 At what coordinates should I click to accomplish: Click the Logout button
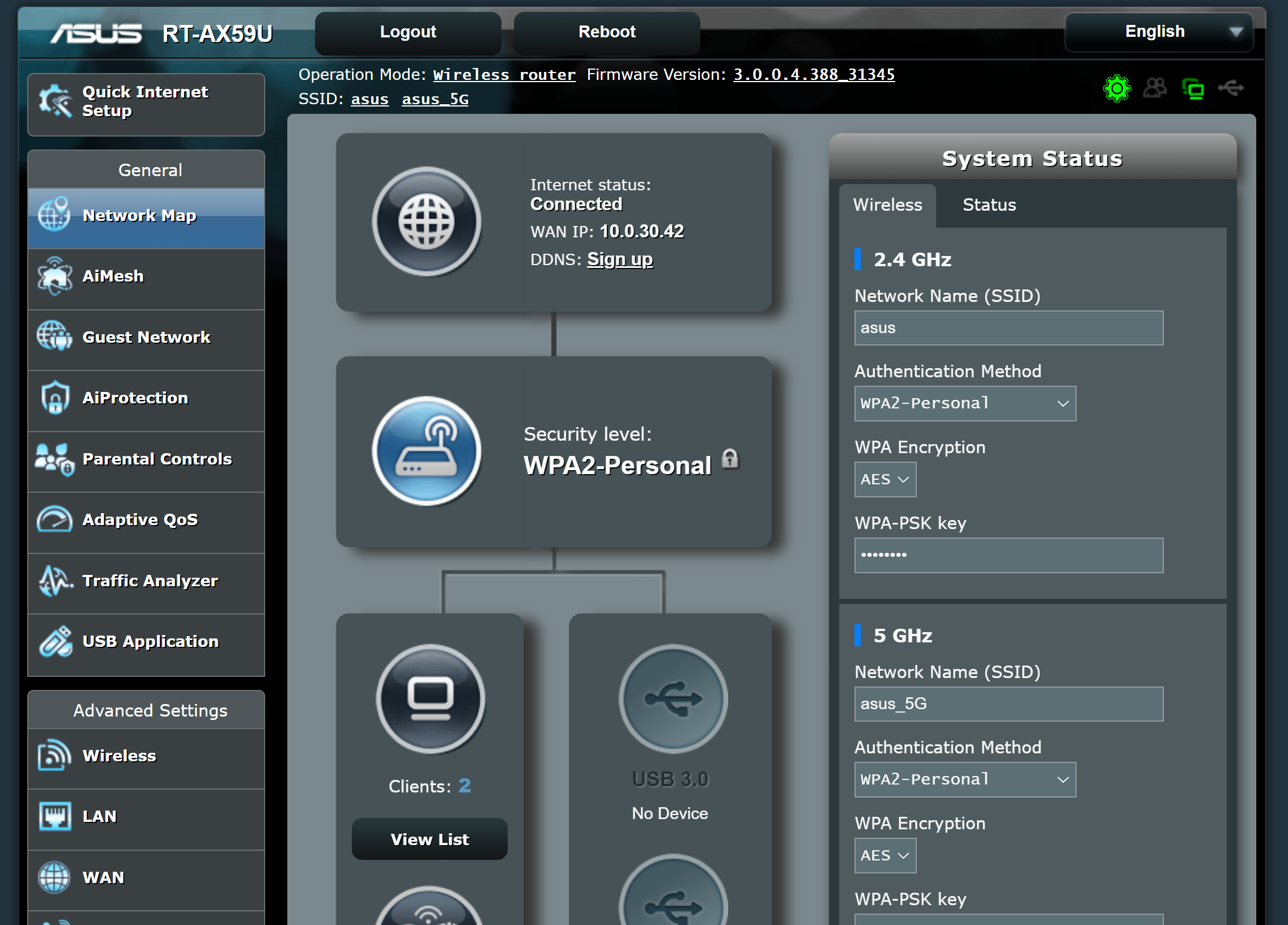pos(408,32)
